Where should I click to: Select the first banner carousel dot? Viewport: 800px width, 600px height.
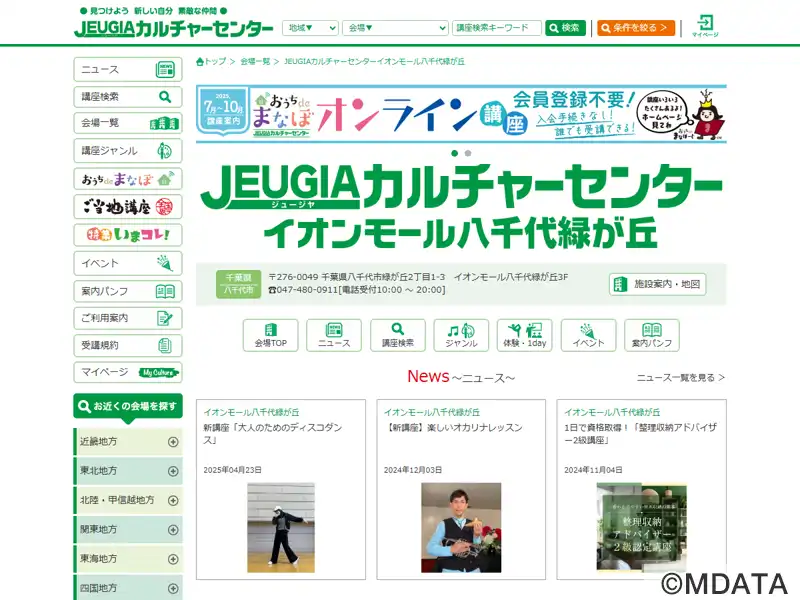point(455,153)
